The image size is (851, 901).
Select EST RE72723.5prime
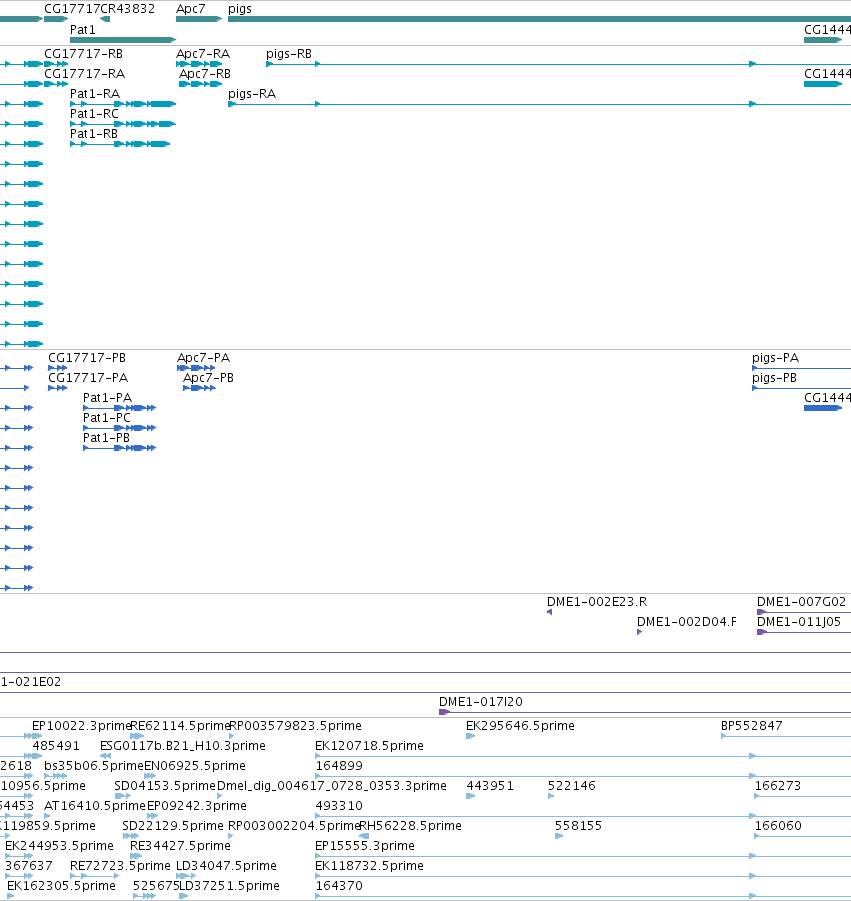click(95, 876)
